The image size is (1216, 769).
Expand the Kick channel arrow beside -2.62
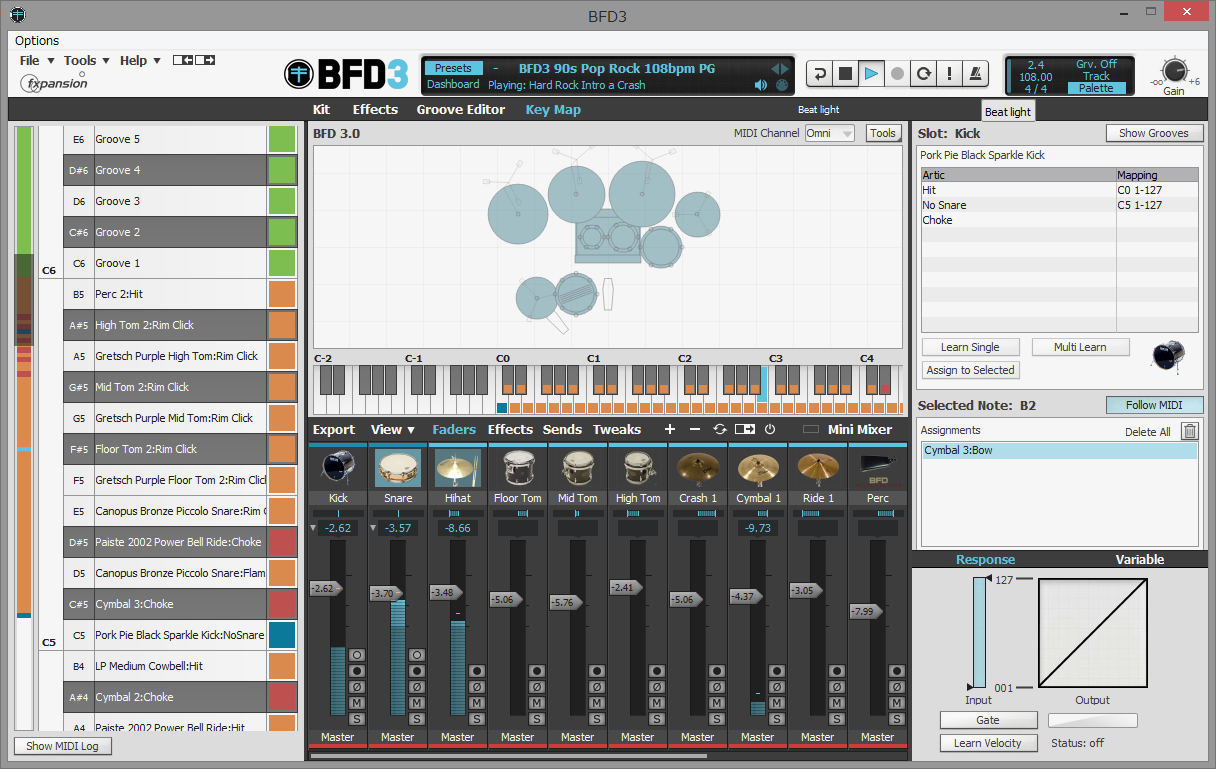(x=314, y=528)
